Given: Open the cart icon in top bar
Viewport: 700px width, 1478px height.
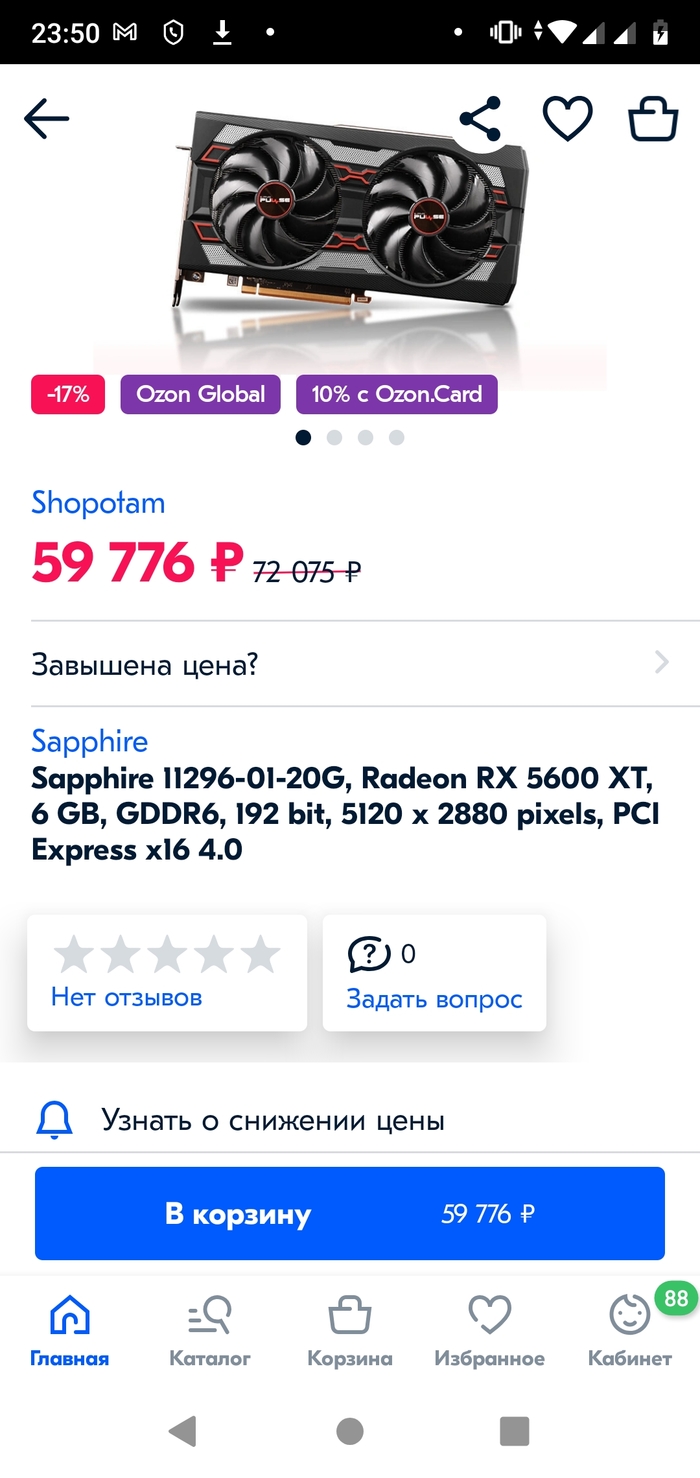Looking at the screenshot, I should pos(652,120).
